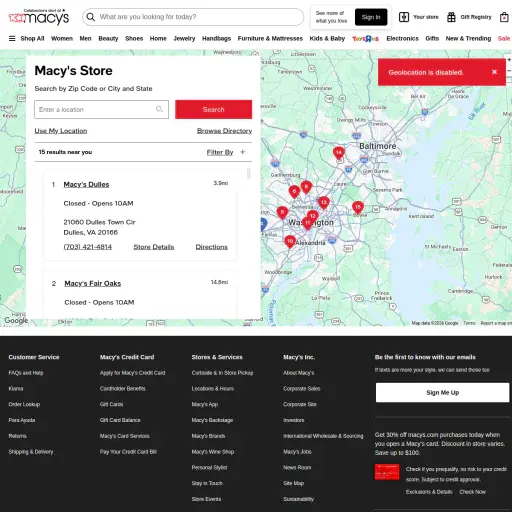Open Investors footer link
Image resolution: width=512 pixels, height=512 pixels.
294,420
